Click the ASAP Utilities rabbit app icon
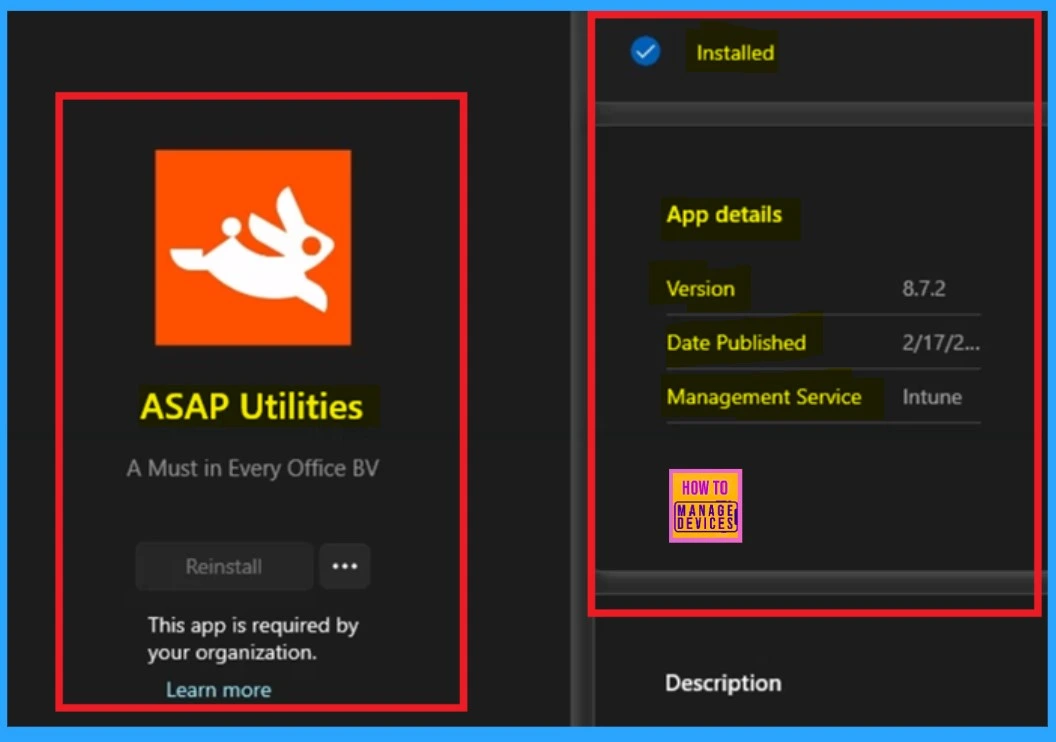The width and height of the screenshot is (1056, 742). 253,247
